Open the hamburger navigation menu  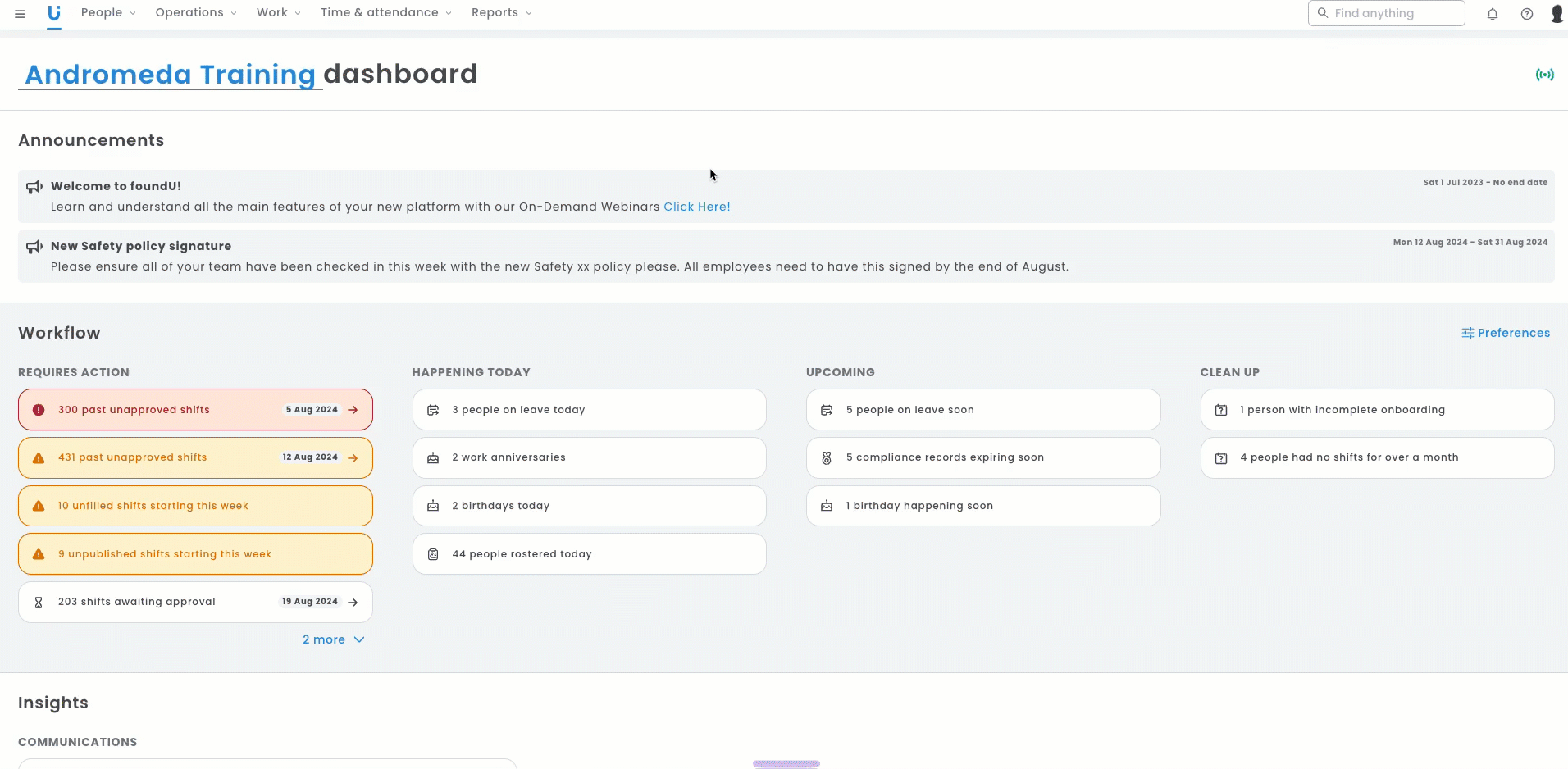pyautogui.click(x=20, y=13)
